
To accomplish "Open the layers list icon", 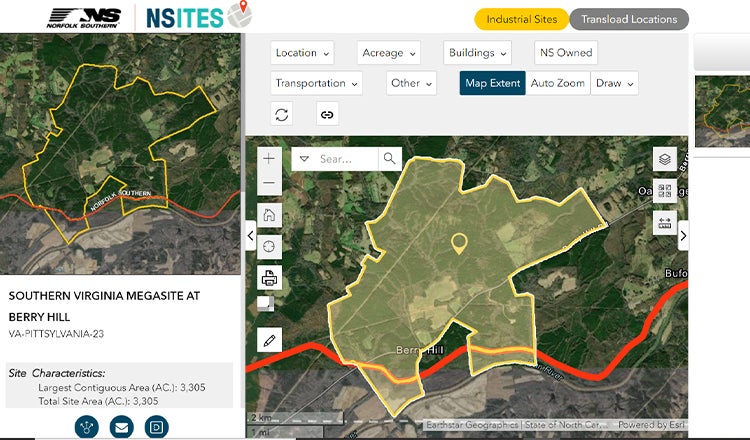I will (664, 159).
